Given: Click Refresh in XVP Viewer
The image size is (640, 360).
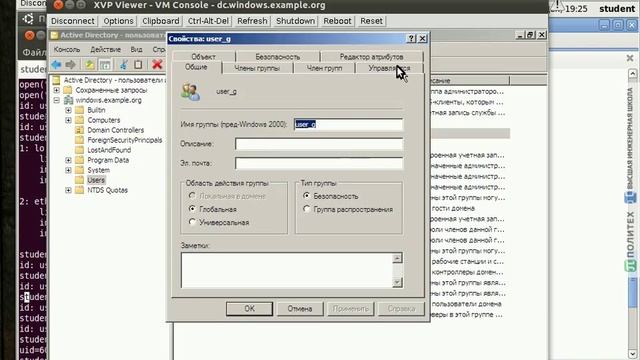Looking at the screenshot, I should tap(252, 21).
